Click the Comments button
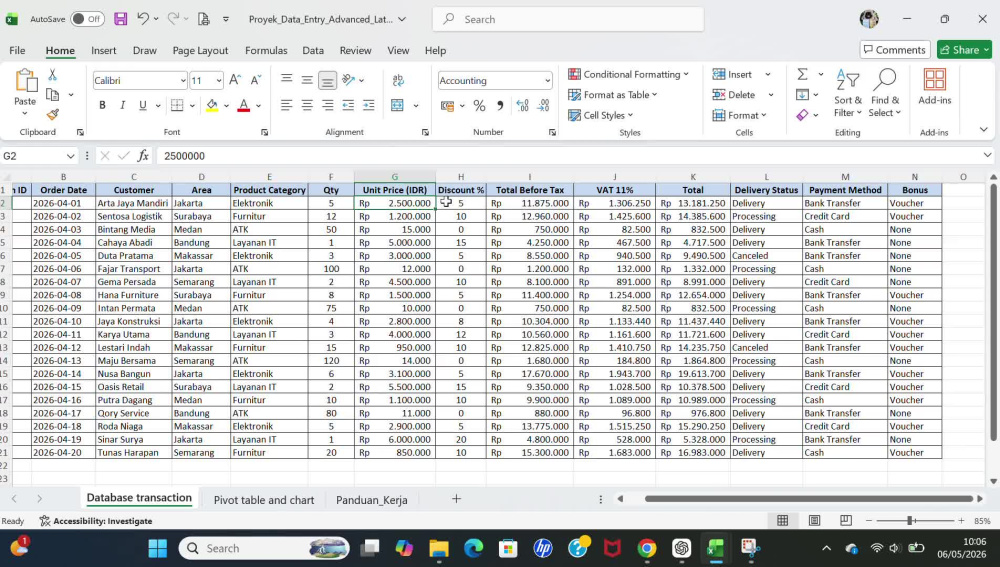1000x567 pixels. 895,50
